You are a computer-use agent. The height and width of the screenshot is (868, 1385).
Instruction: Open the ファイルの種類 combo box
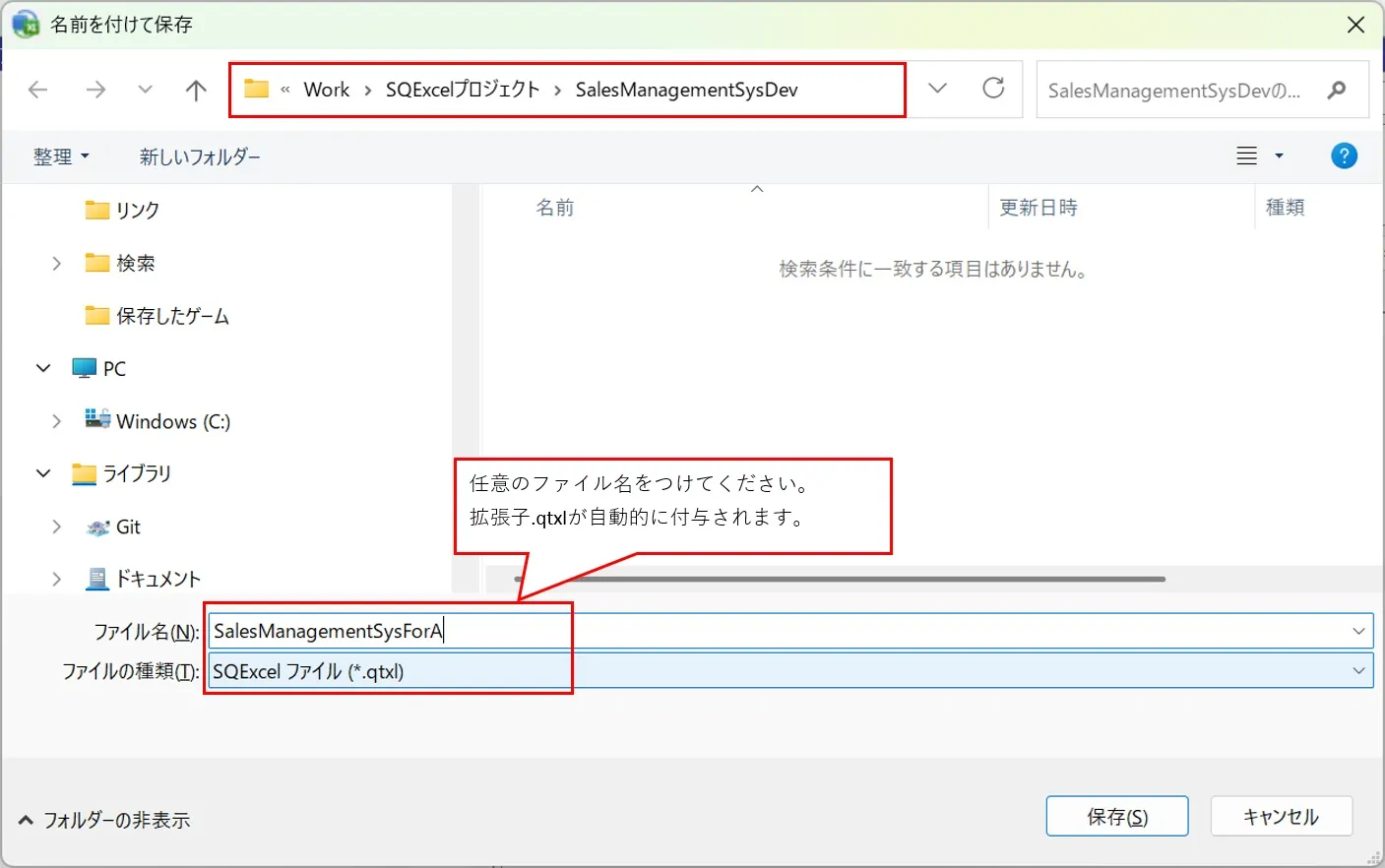(x=790, y=671)
